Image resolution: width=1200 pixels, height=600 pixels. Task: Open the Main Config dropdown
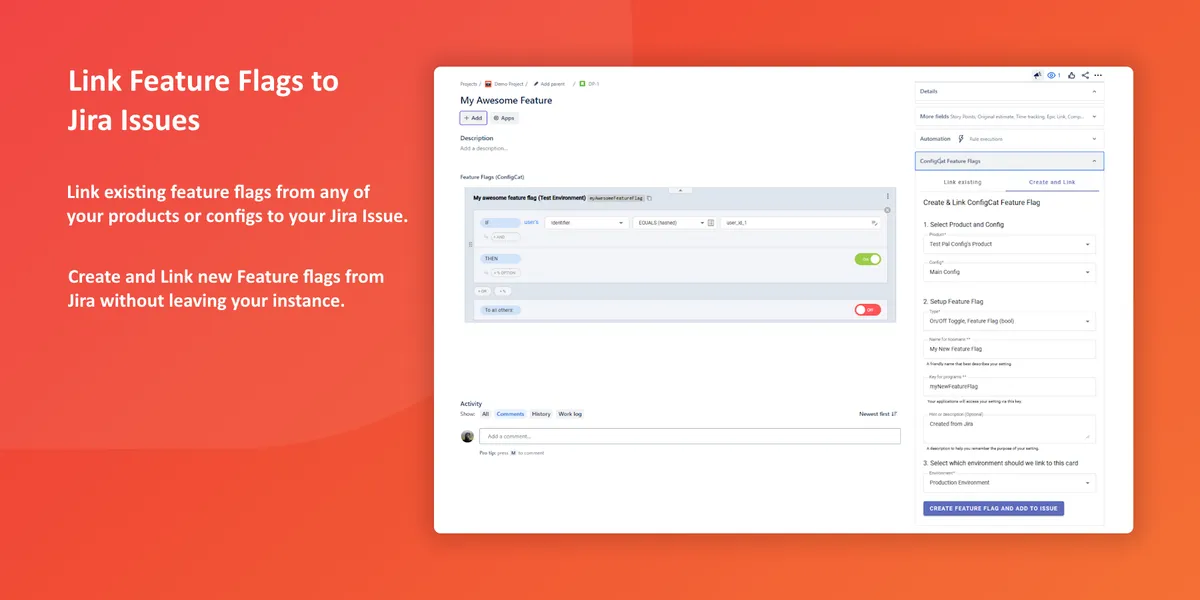pyautogui.click(x=1009, y=272)
